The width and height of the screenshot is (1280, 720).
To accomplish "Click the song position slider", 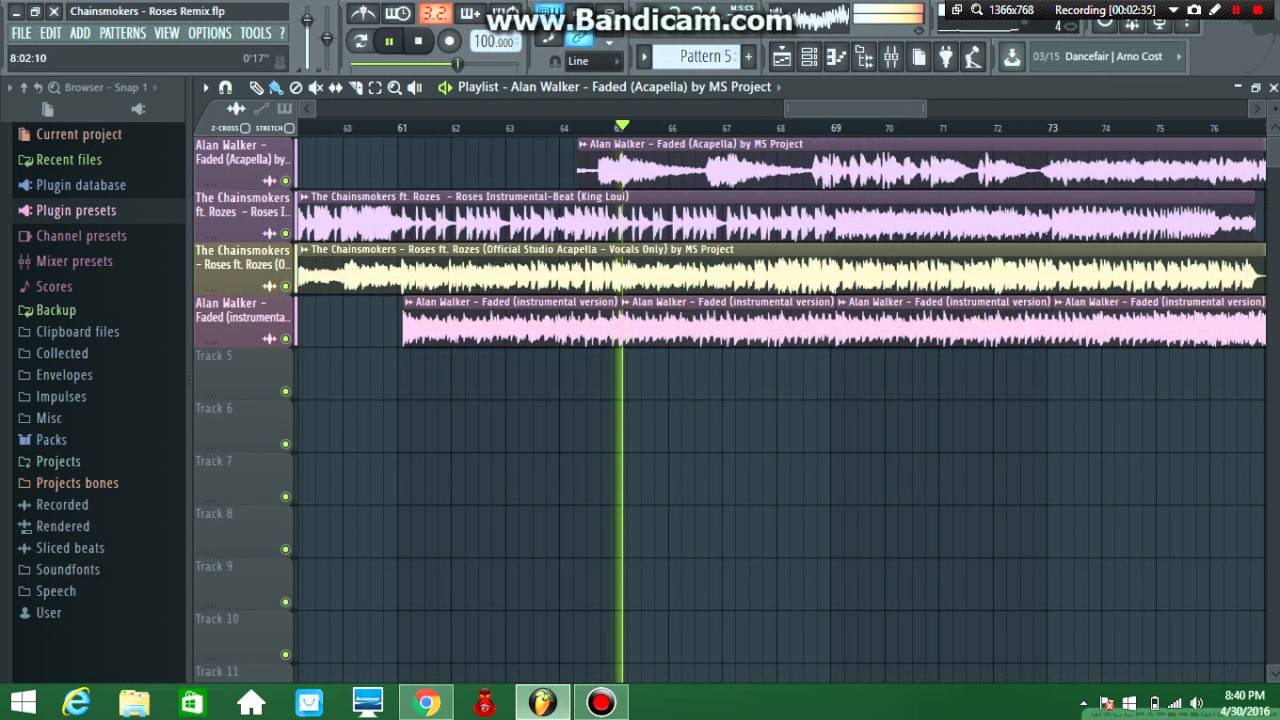I will coord(457,64).
